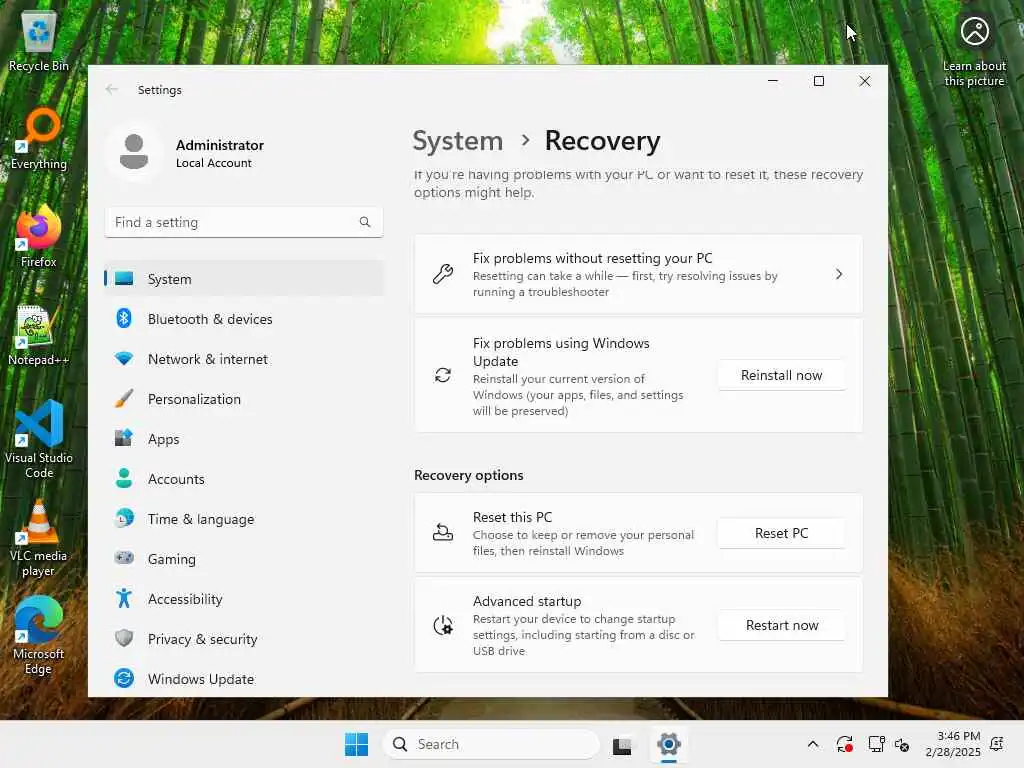1024x768 pixels.
Task: Click the Settings gear on taskbar
Action: (x=669, y=743)
